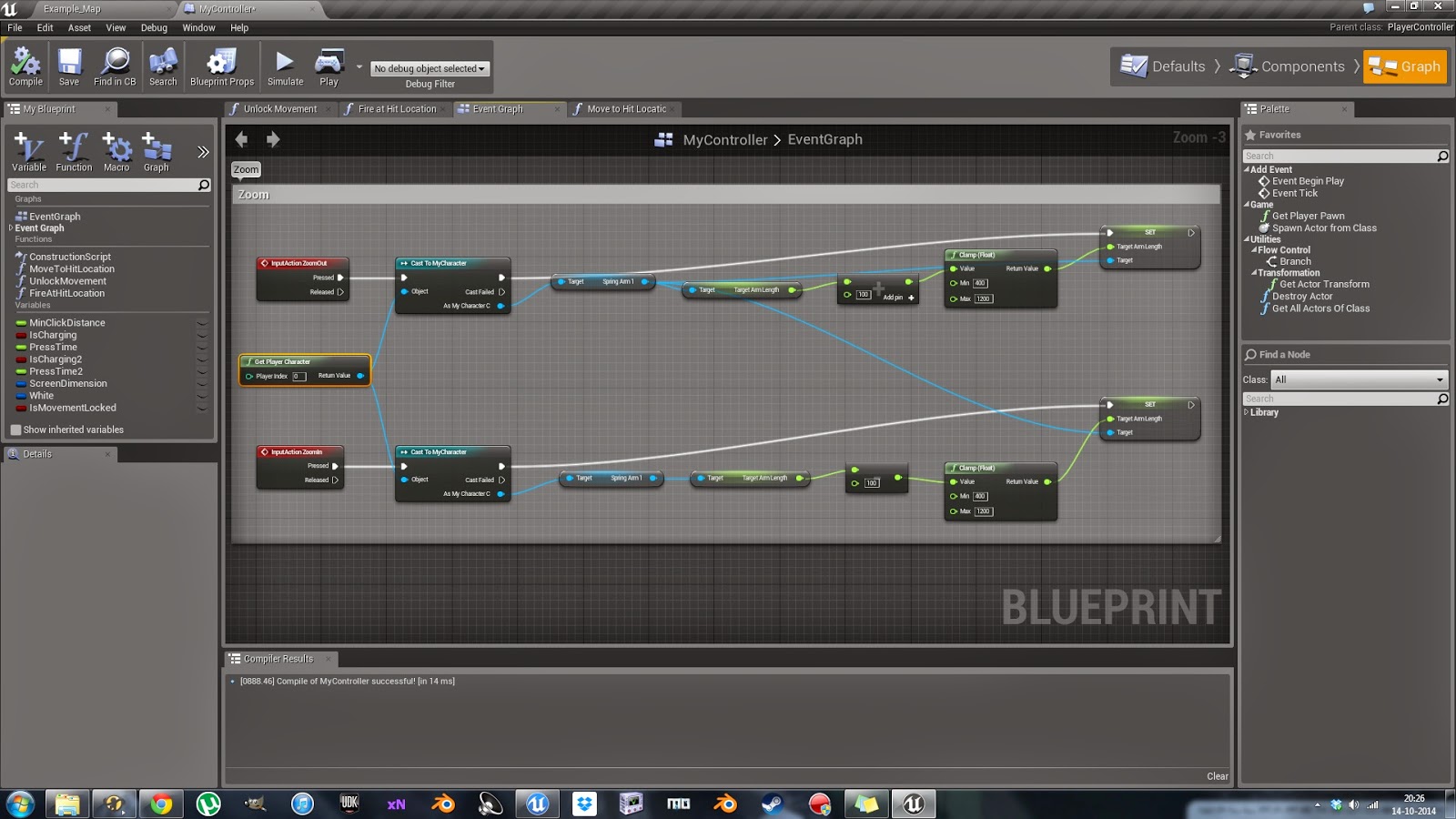The image size is (1456, 819).
Task: Switch to Graph mode
Action: pyautogui.click(x=1405, y=66)
